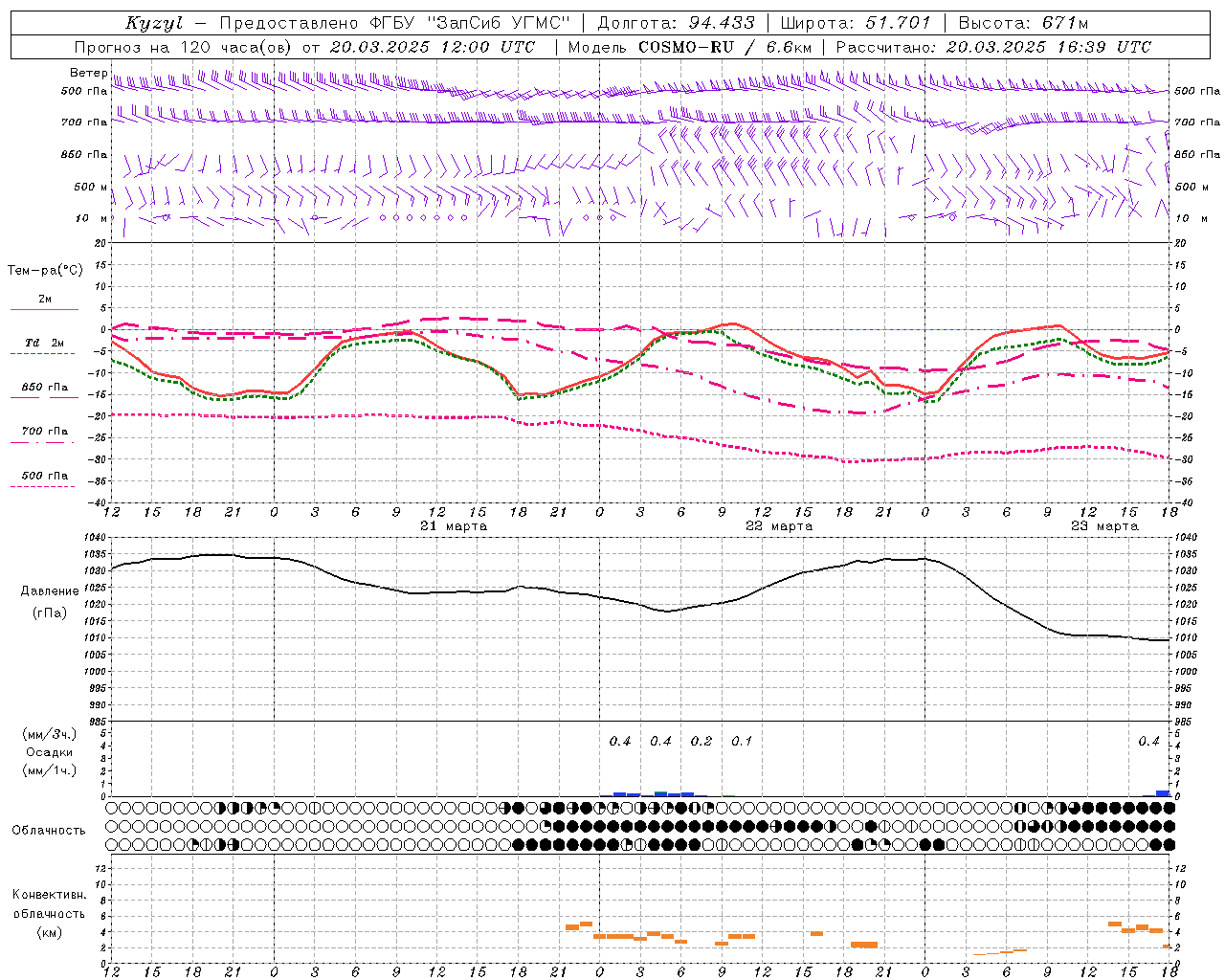Click the '23 марта' date label
The image size is (1225, 980).
click(1104, 526)
